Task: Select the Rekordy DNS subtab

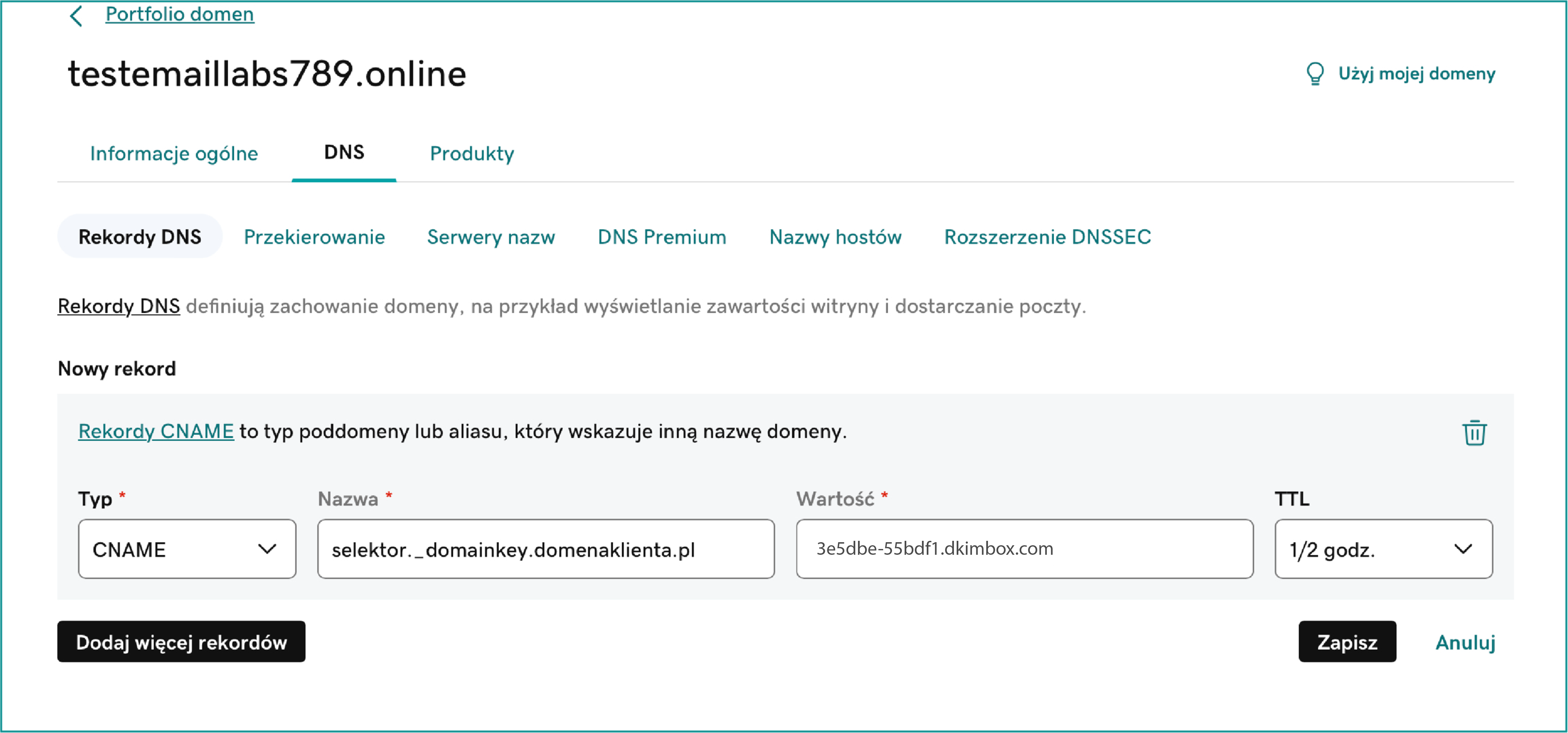Action: pos(140,237)
